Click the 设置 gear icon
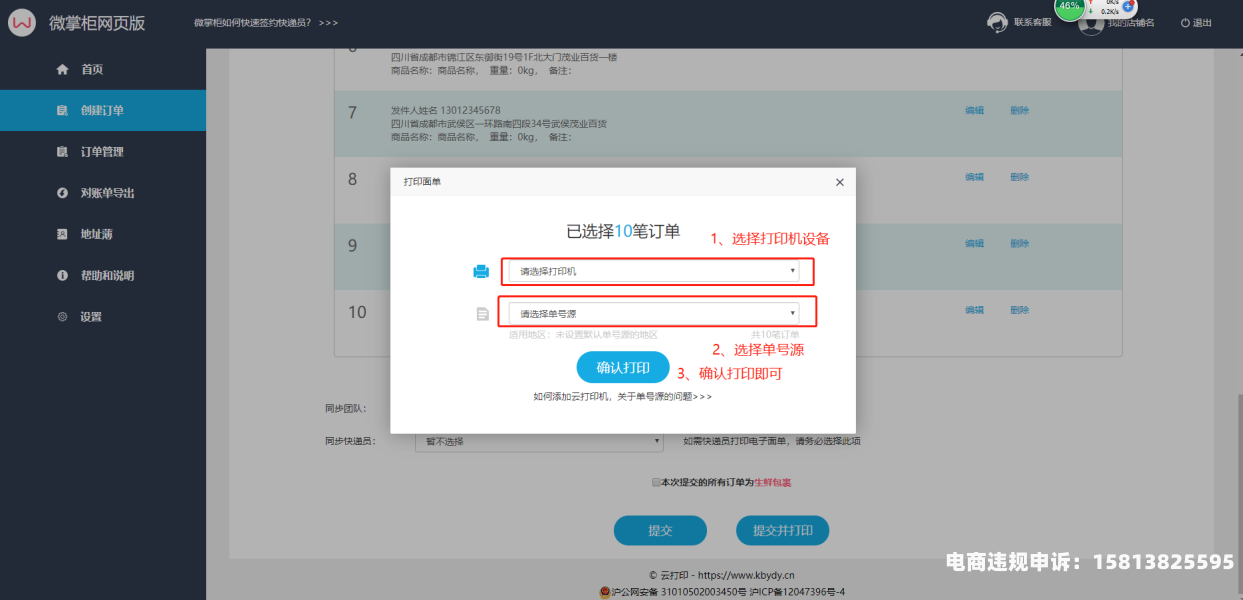The width and height of the screenshot is (1243, 600). tap(62, 317)
